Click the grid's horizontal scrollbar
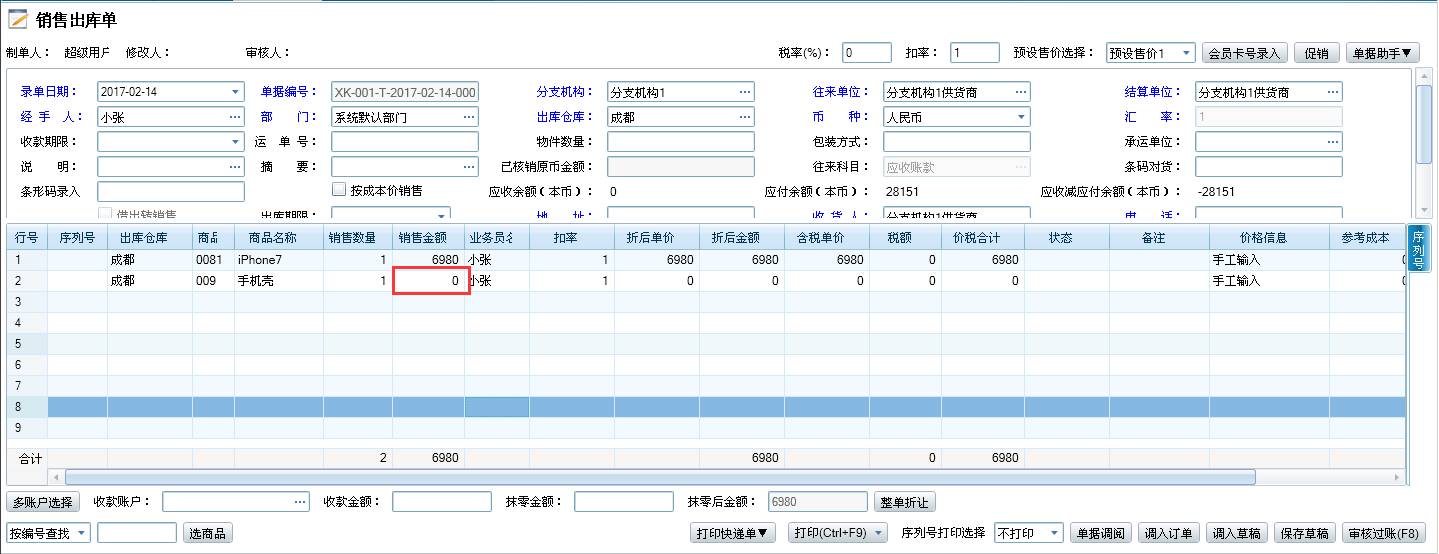This screenshot has height=554, width=1439. (660, 477)
